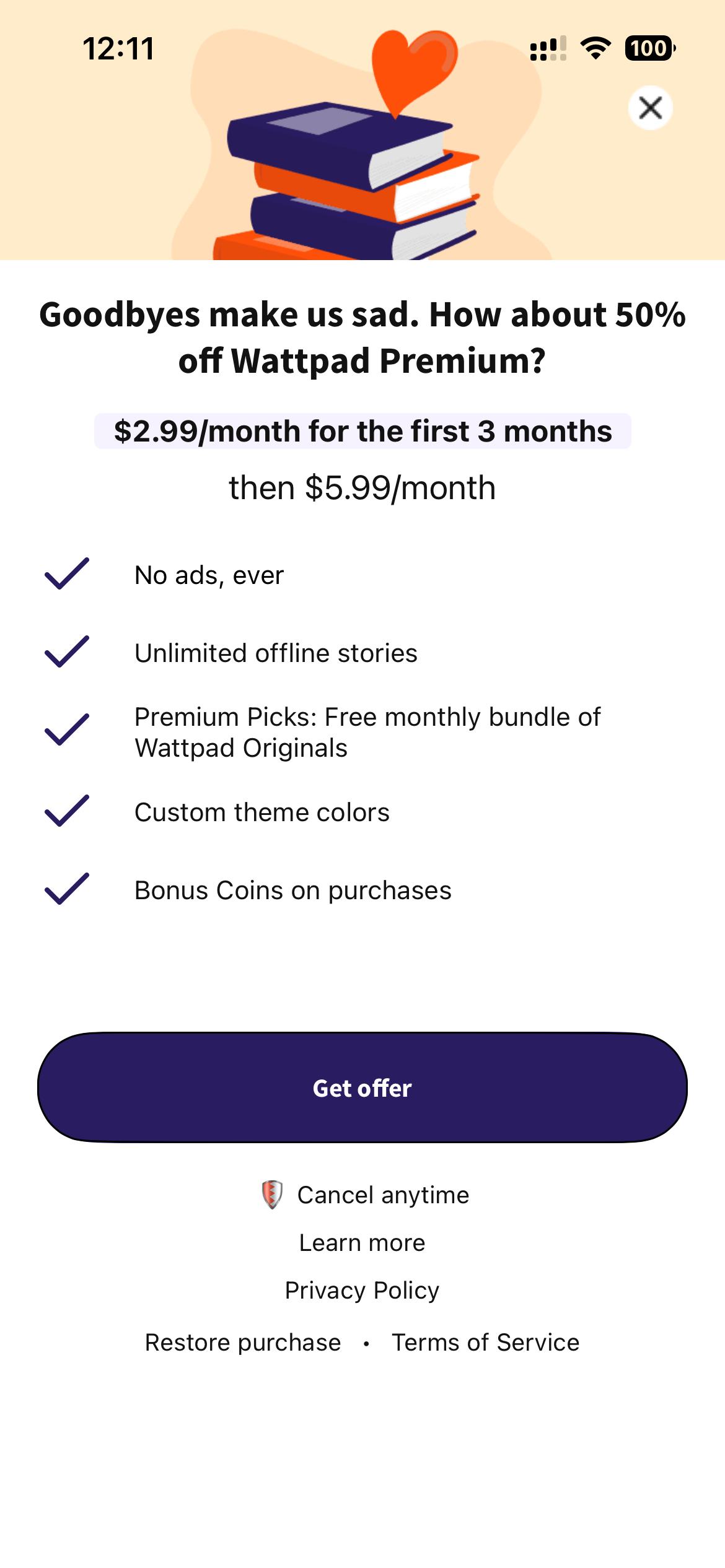Screen dimensions: 725x1568
Task: Close the Wattpad Premium offer screen
Action: click(x=650, y=108)
